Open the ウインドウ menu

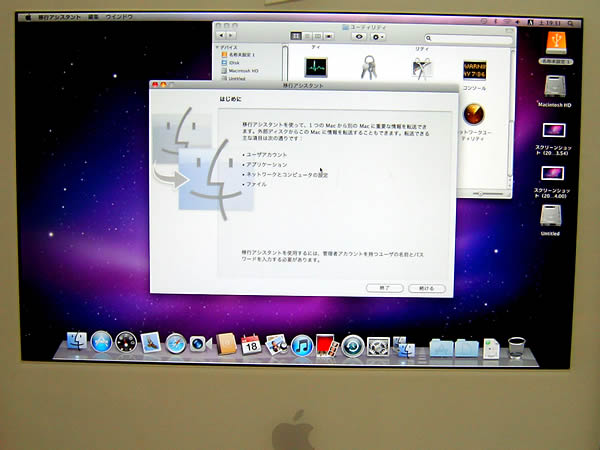(x=119, y=17)
